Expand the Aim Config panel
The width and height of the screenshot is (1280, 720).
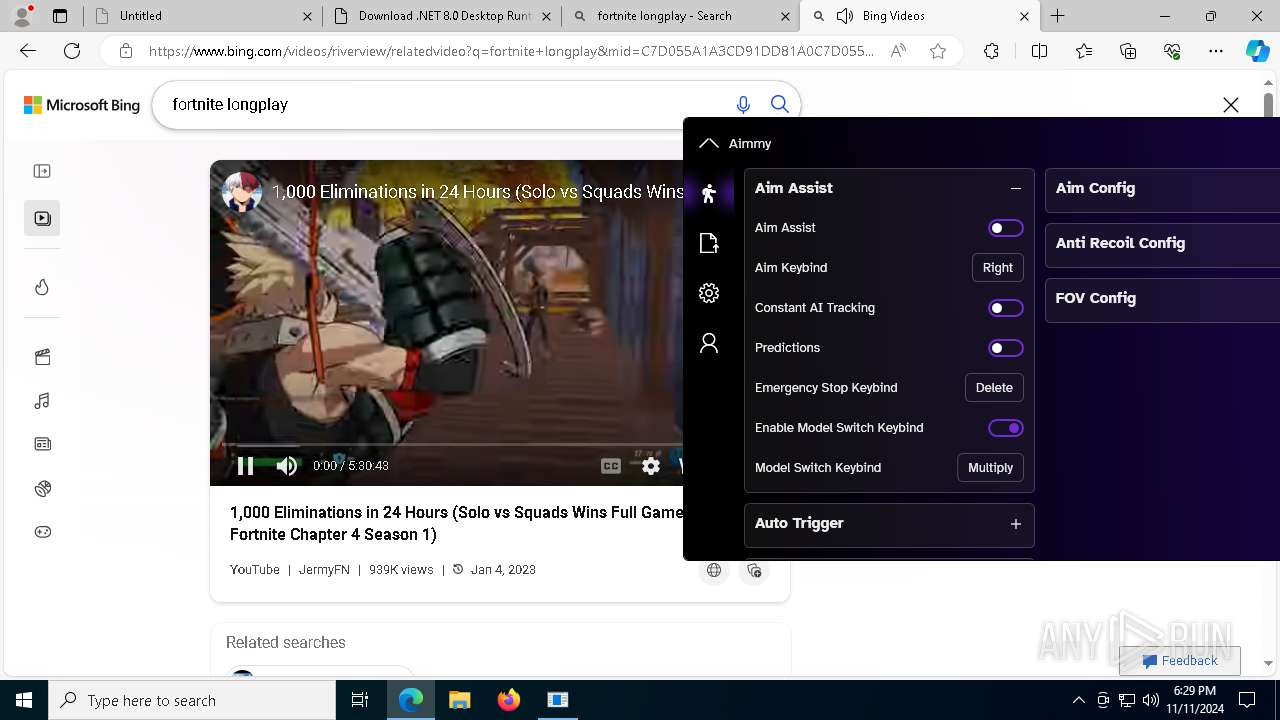(x=1162, y=188)
